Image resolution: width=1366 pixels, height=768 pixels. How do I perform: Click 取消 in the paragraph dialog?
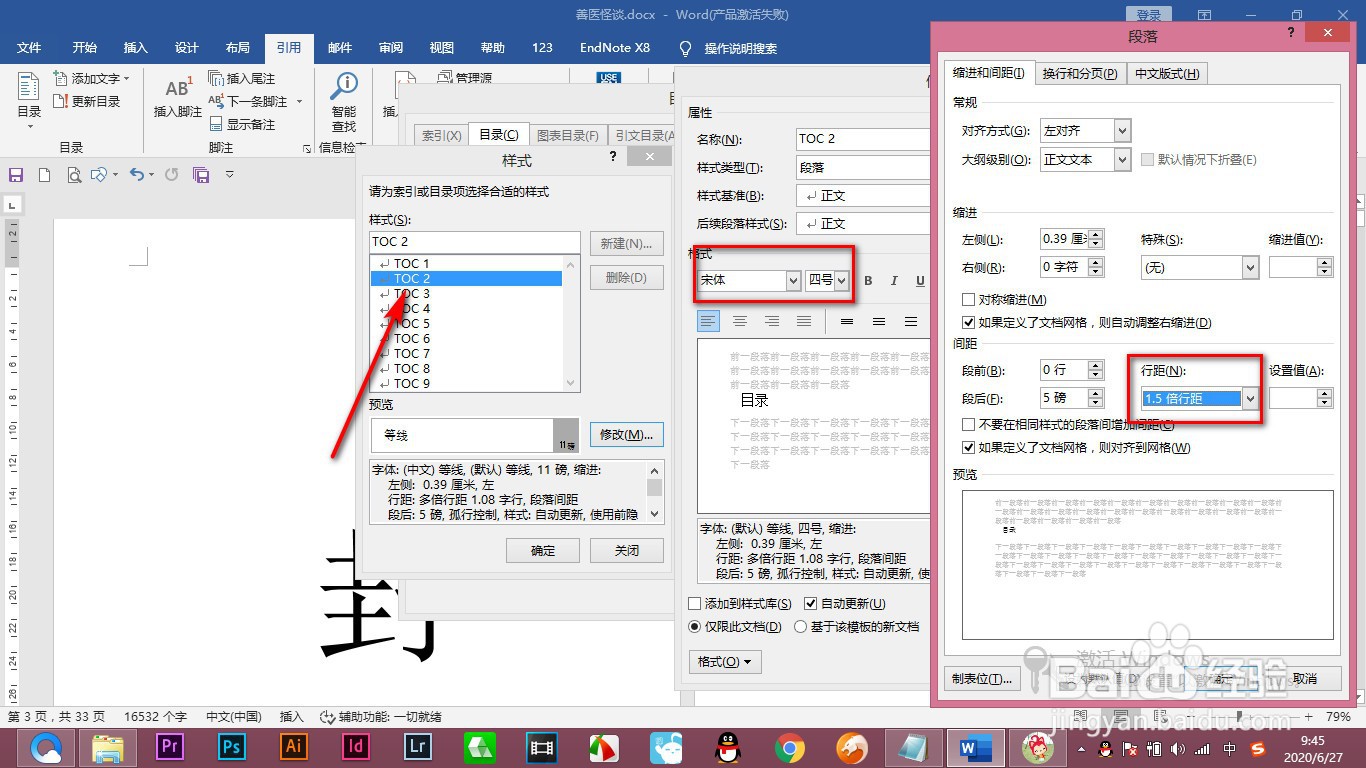(x=1304, y=679)
